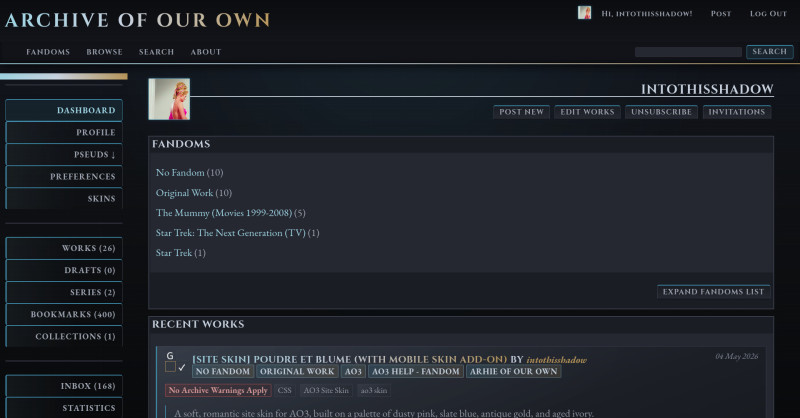Select Dashboard in the sidebar

[x=64, y=110]
